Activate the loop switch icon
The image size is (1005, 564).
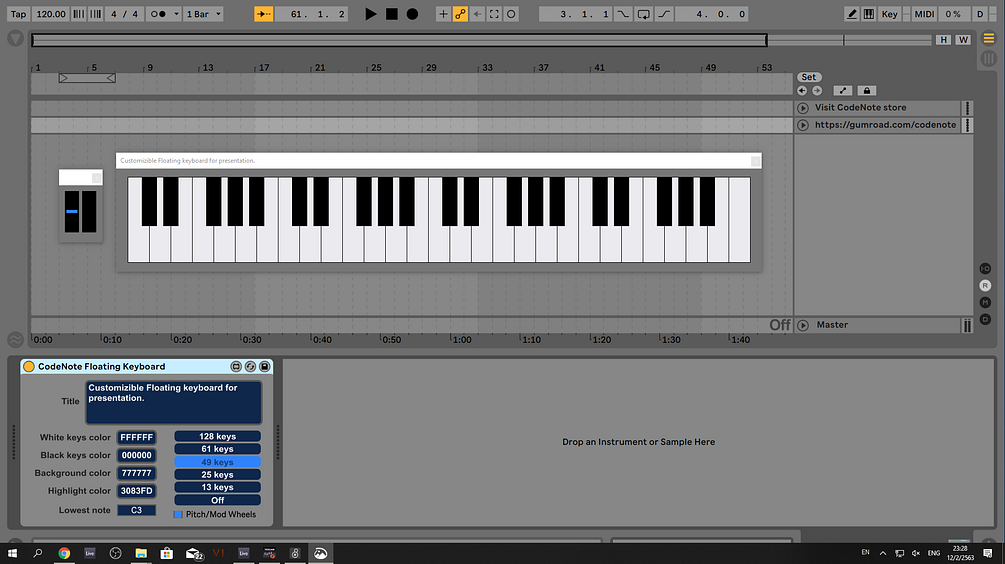[644, 13]
